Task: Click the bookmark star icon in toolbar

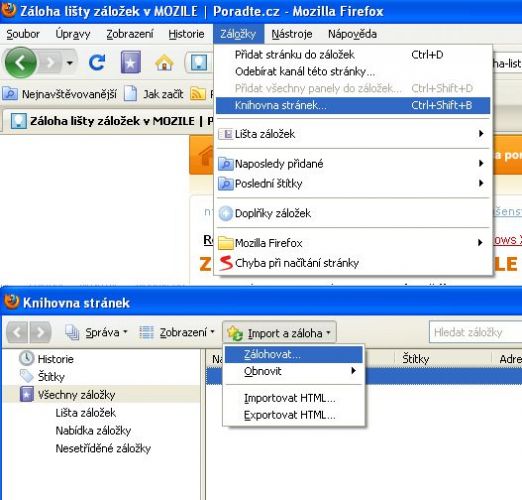Action: pyautogui.click(x=131, y=62)
